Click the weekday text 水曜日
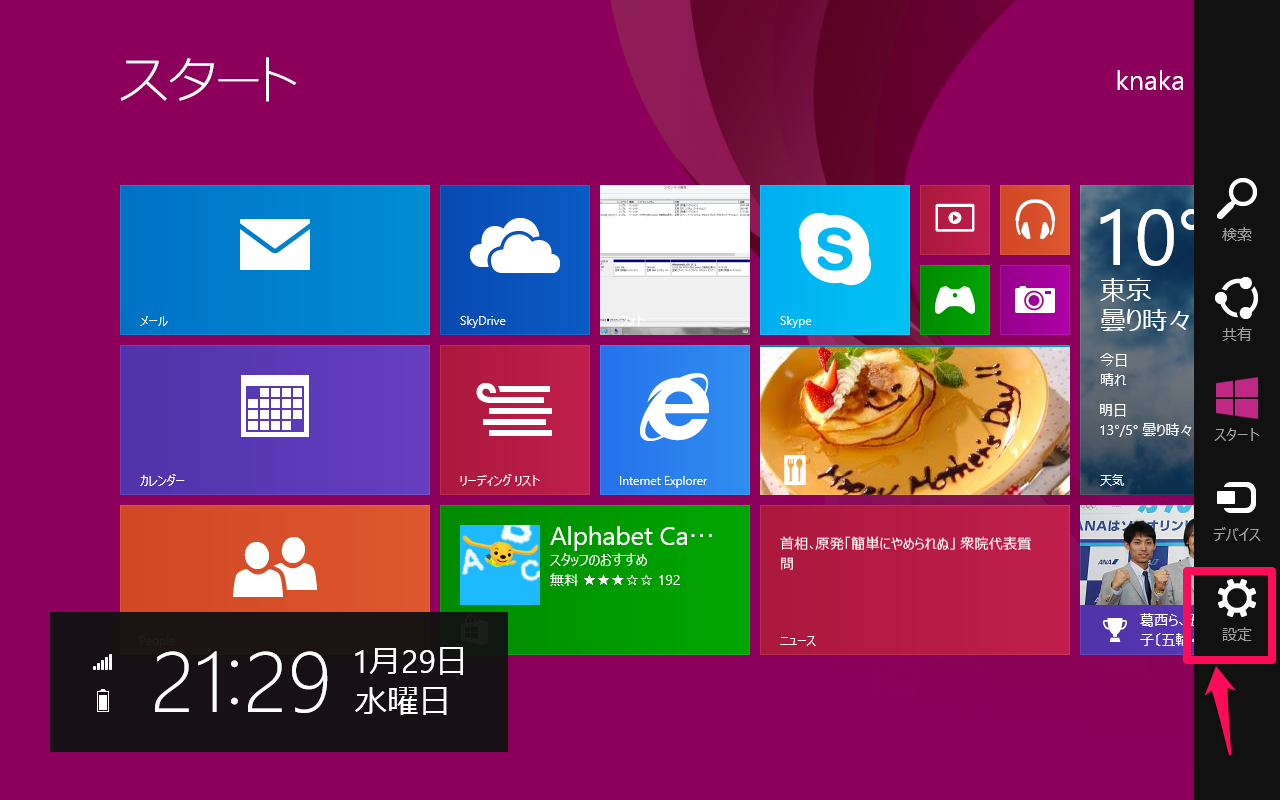 pos(402,701)
